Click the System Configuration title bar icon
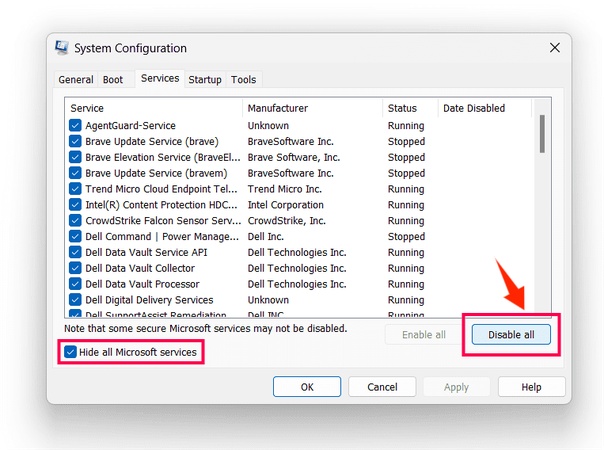 pos(62,48)
